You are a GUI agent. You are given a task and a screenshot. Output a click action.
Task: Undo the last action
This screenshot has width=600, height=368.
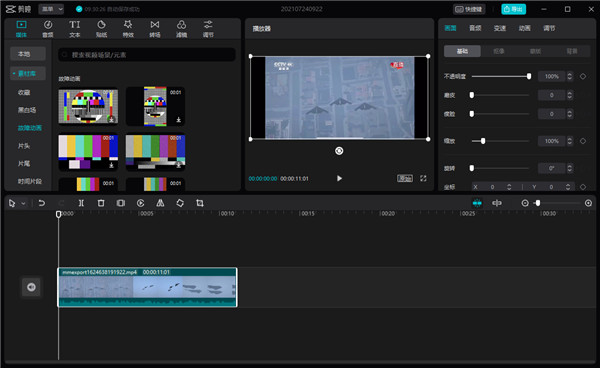[x=41, y=203]
